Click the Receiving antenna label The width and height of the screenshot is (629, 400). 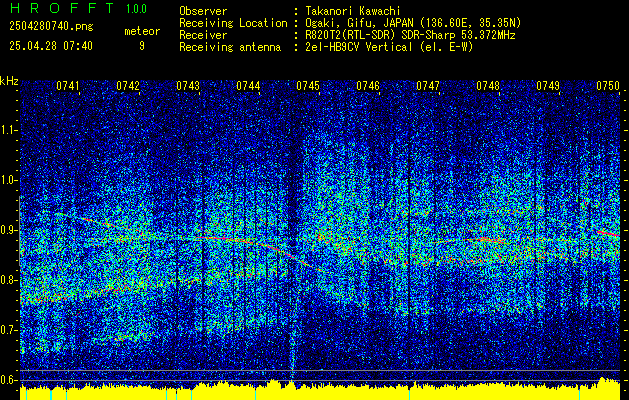click(230, 47)
